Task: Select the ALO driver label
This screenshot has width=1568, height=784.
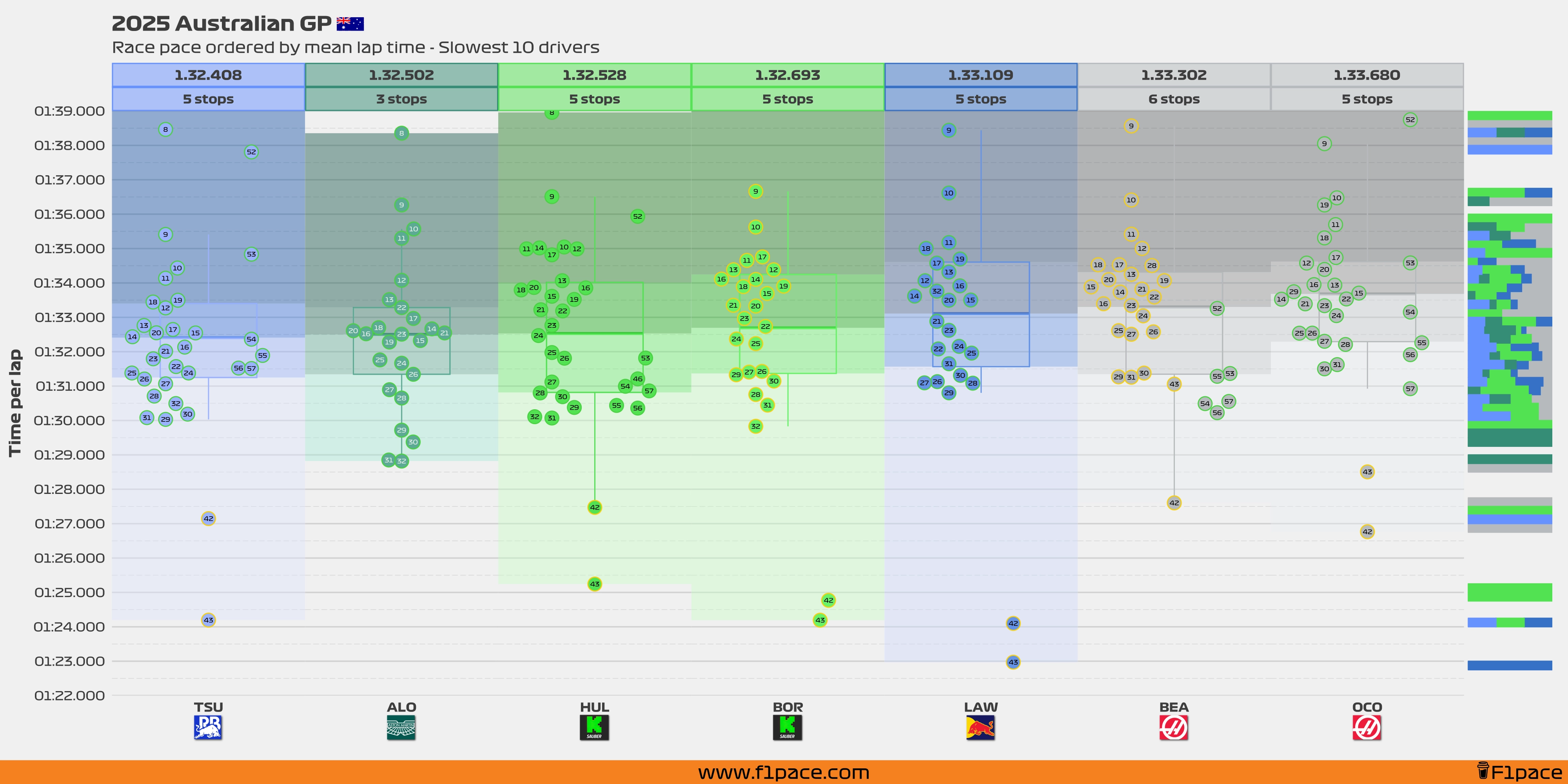Action: (401, 707)
